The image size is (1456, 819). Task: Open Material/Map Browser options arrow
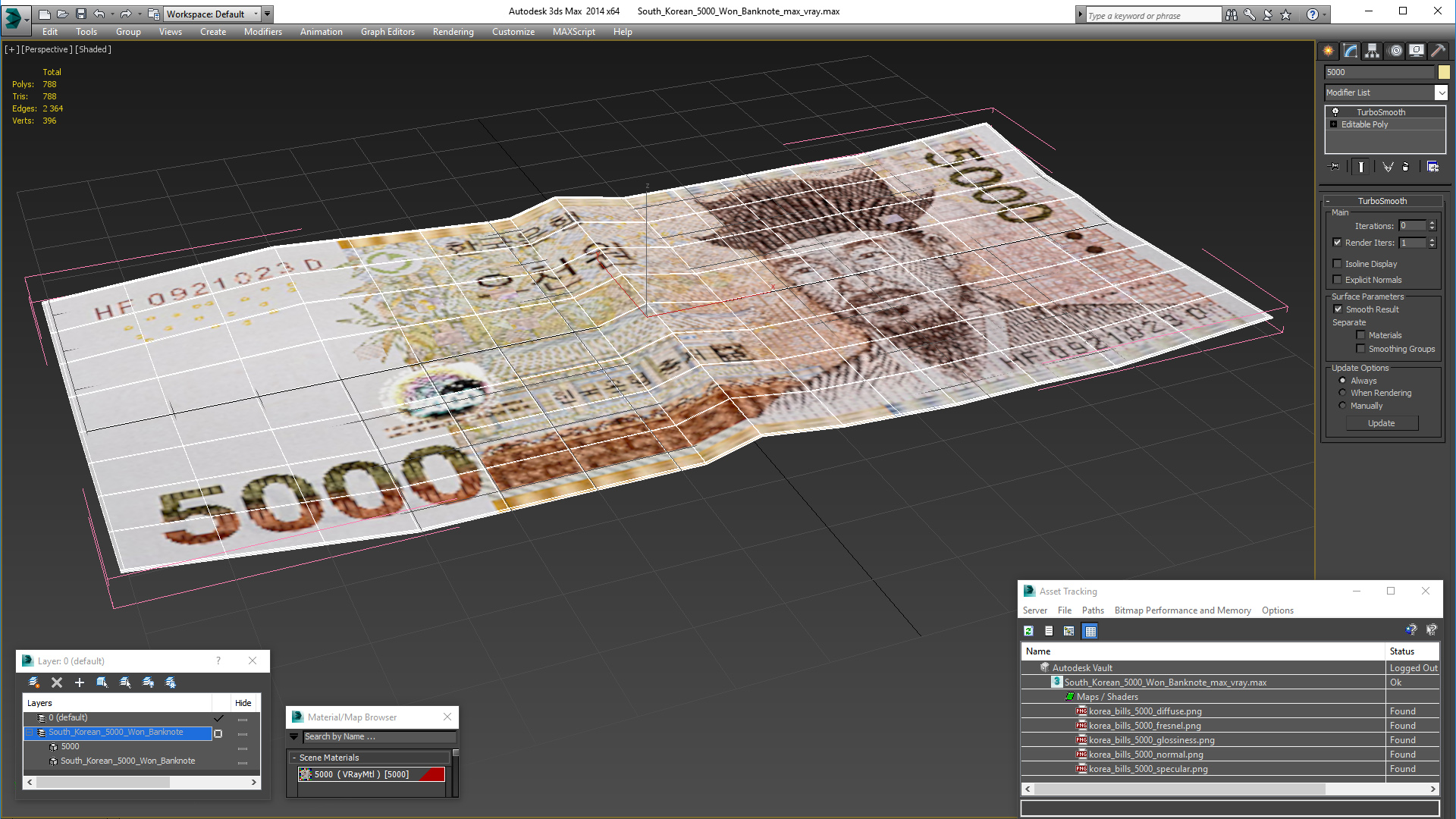click(293, 736)
